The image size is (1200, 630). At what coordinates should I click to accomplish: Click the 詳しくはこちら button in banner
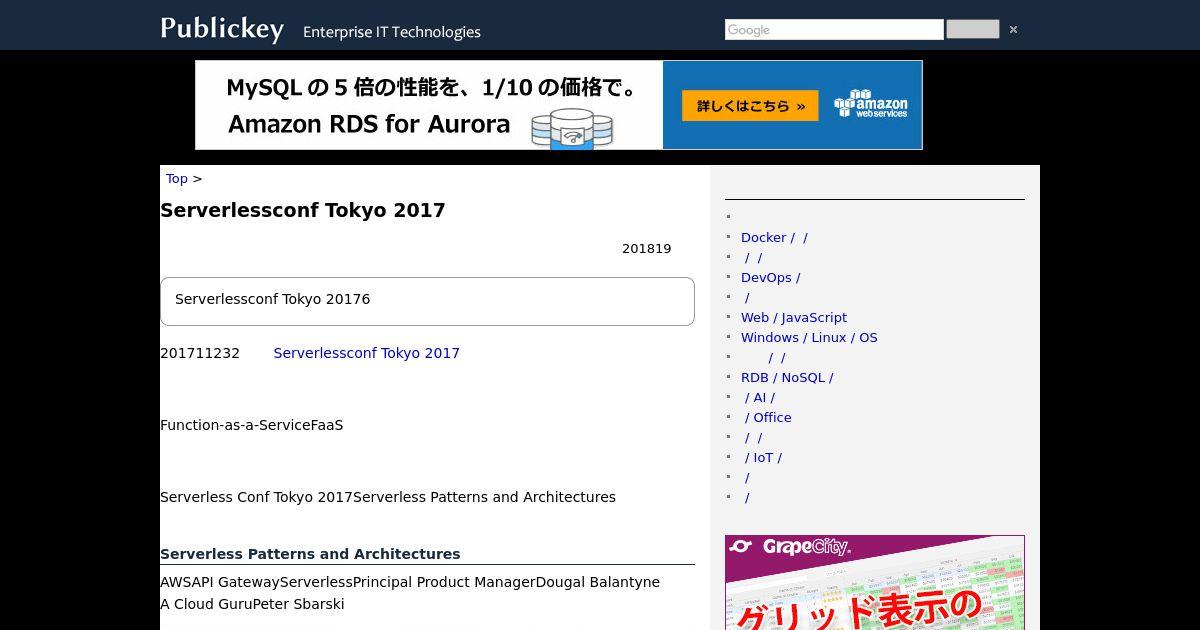click(750, 106)
